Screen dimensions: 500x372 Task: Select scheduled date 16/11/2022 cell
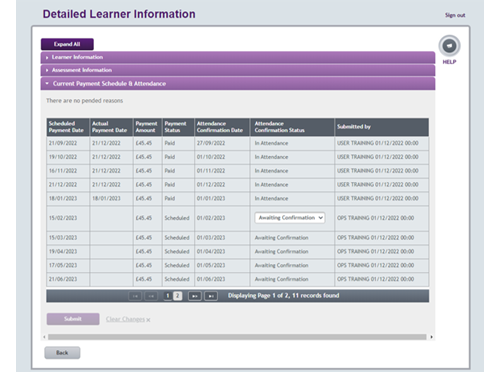pyautogui.click(x=68, y=171)
